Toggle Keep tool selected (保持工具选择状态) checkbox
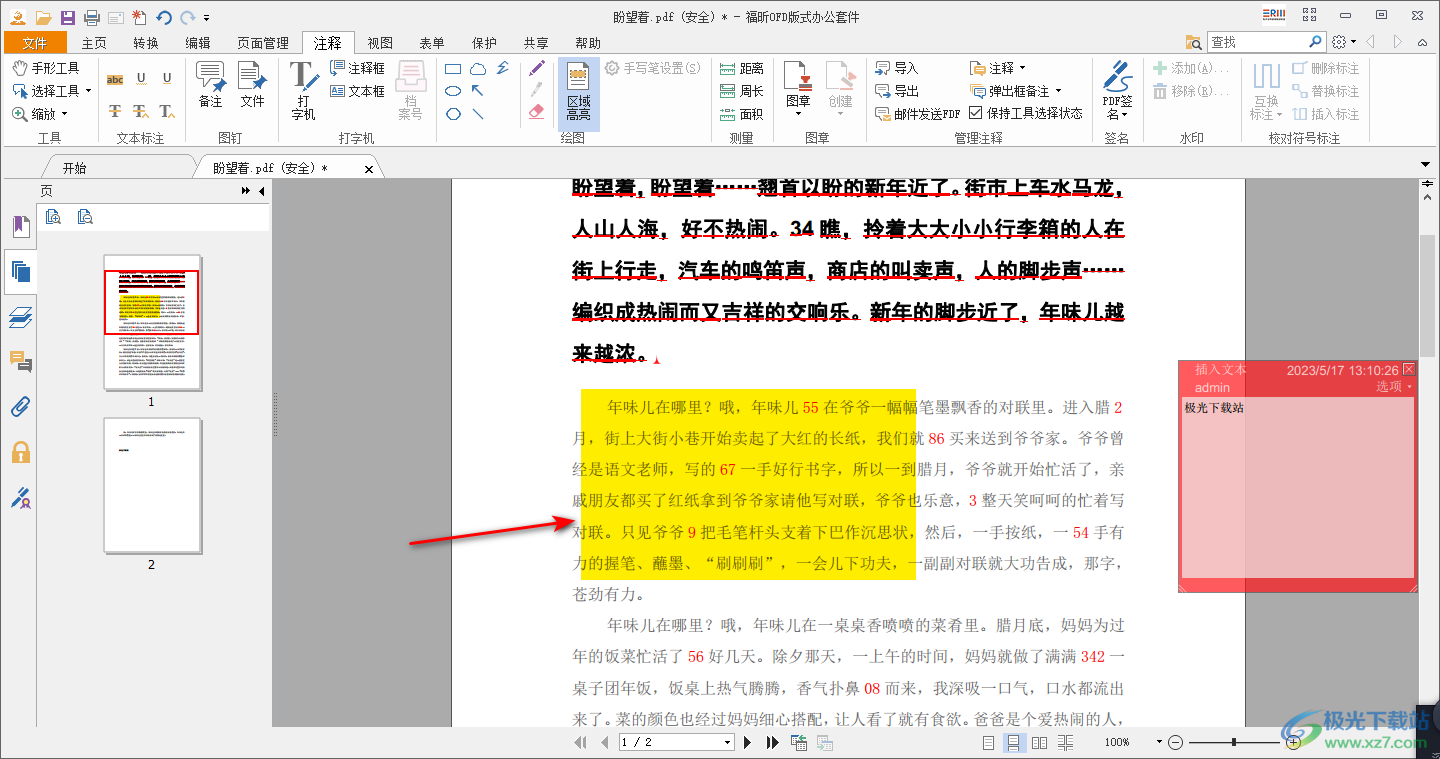Screen dimensions: 1440x759 (x=976, y=113)
